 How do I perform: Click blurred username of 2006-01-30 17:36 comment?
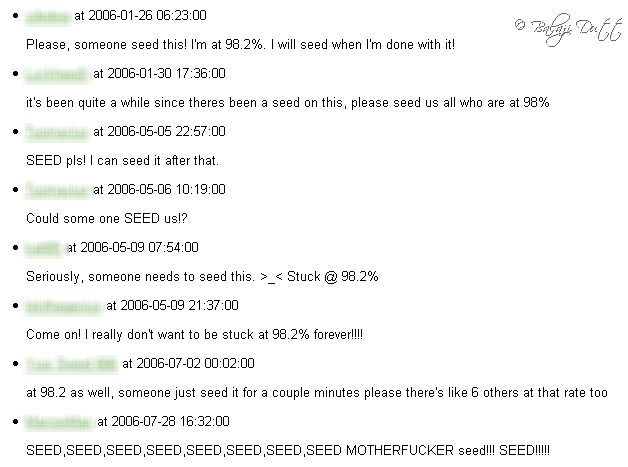(56, 74)
